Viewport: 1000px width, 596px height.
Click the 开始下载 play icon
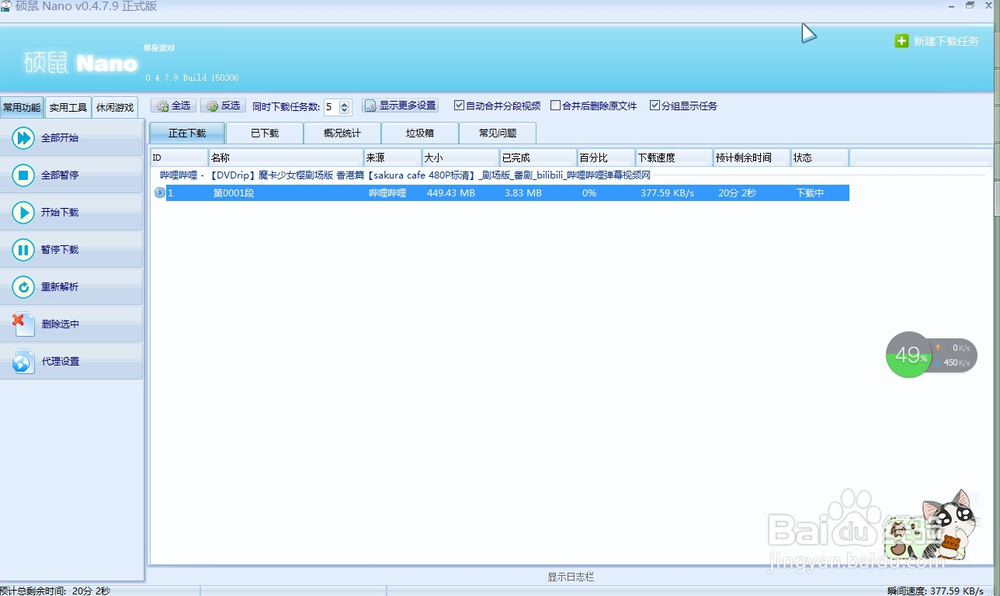click(x=23, y=212)
